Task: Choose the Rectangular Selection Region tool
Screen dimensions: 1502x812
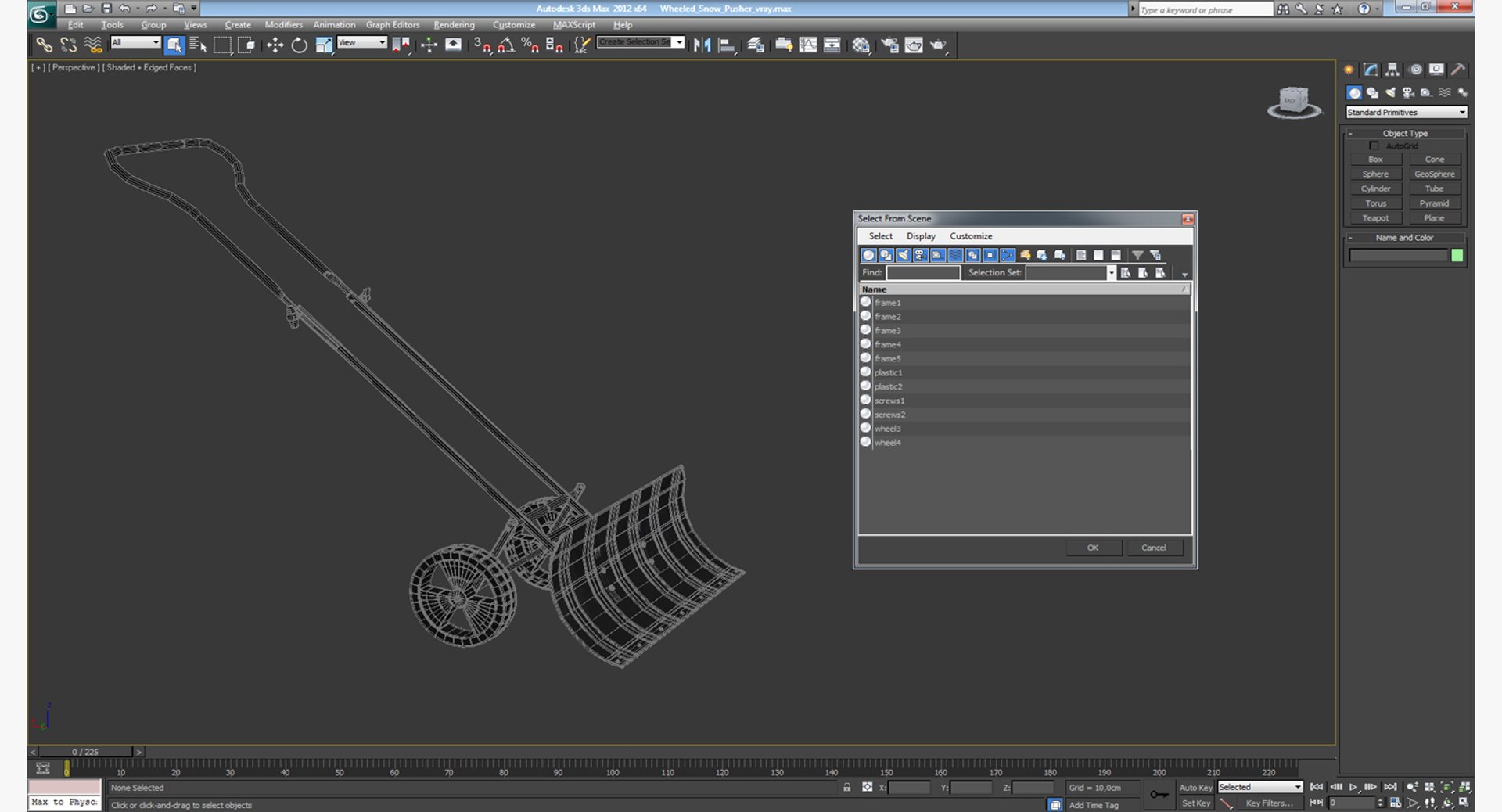Action: 222,45
